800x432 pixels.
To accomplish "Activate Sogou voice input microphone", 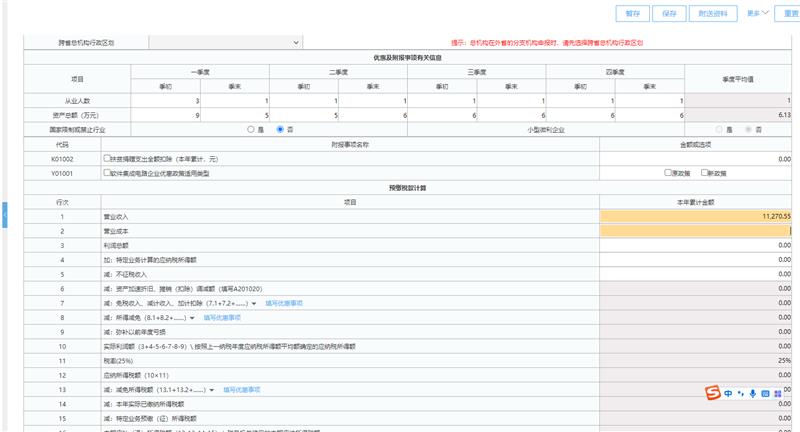I will pos(752,393).
